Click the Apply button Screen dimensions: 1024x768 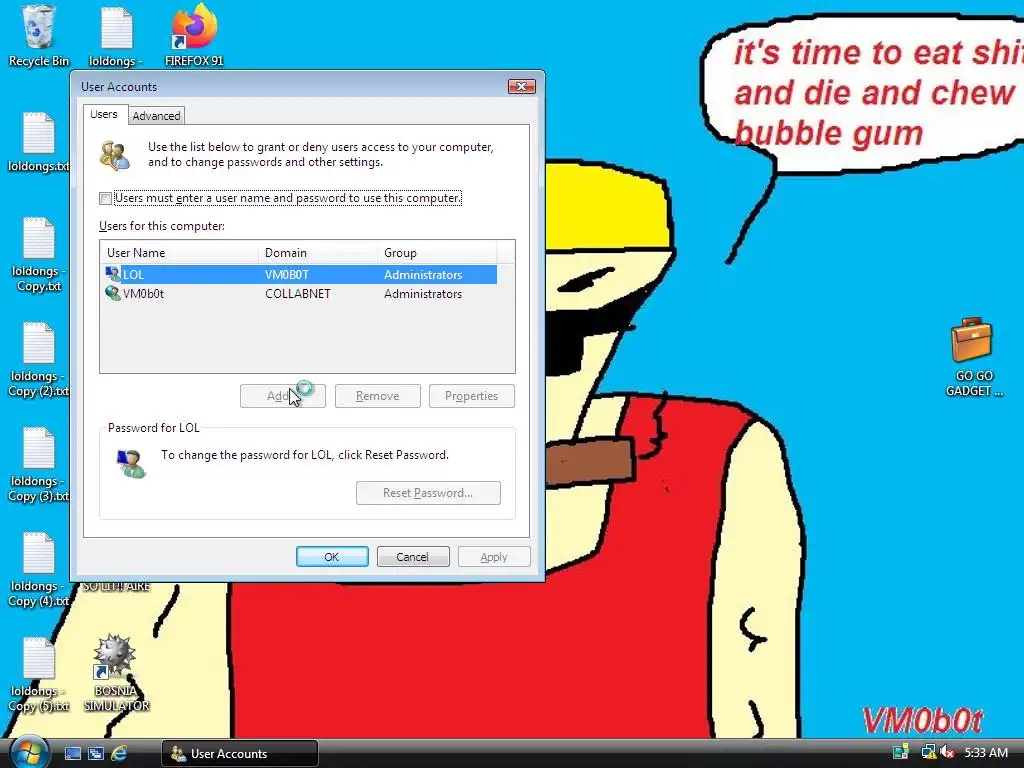(x=494, y=557)
